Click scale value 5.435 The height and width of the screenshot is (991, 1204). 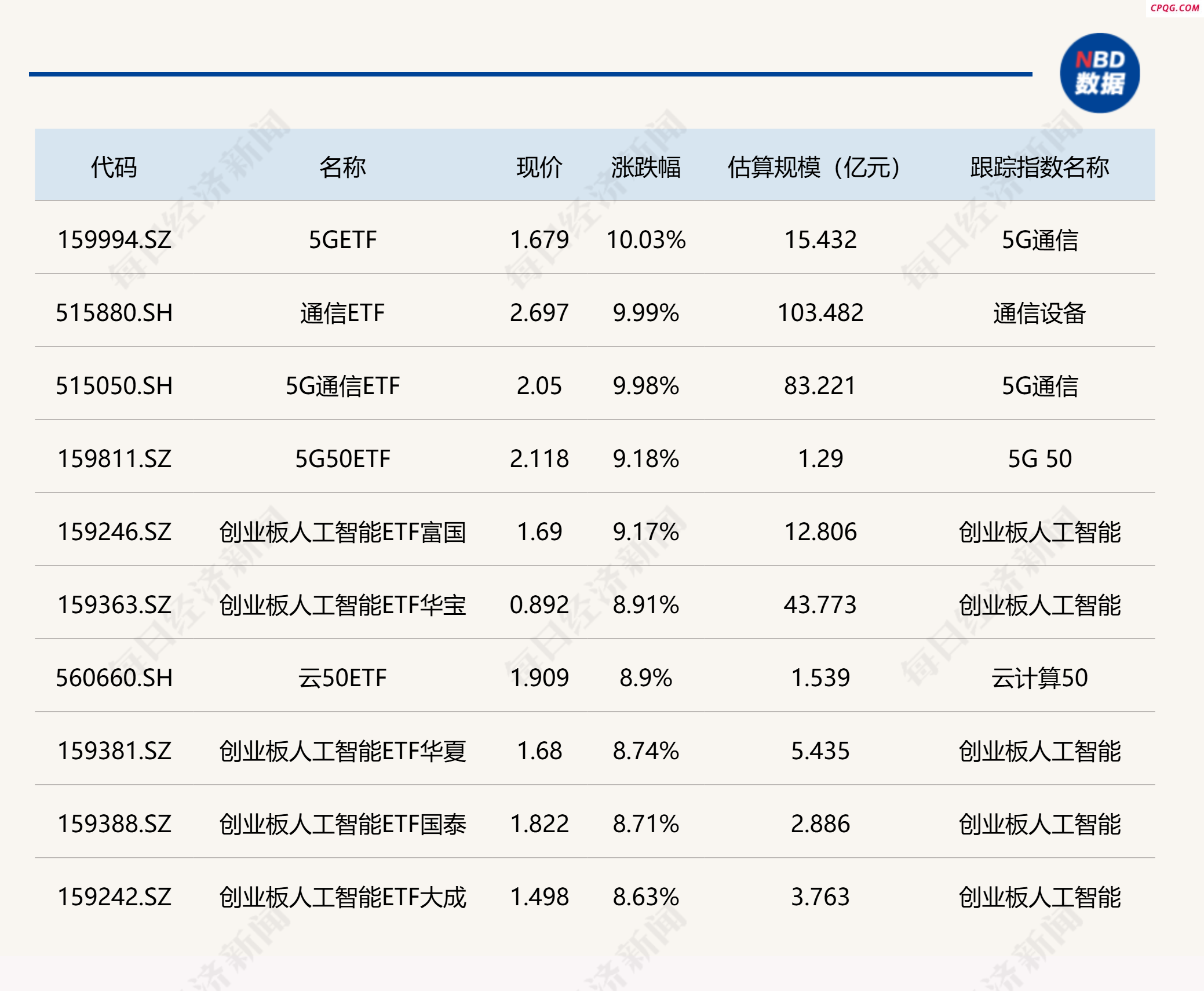pyautogui.click(x=820, y=751)
